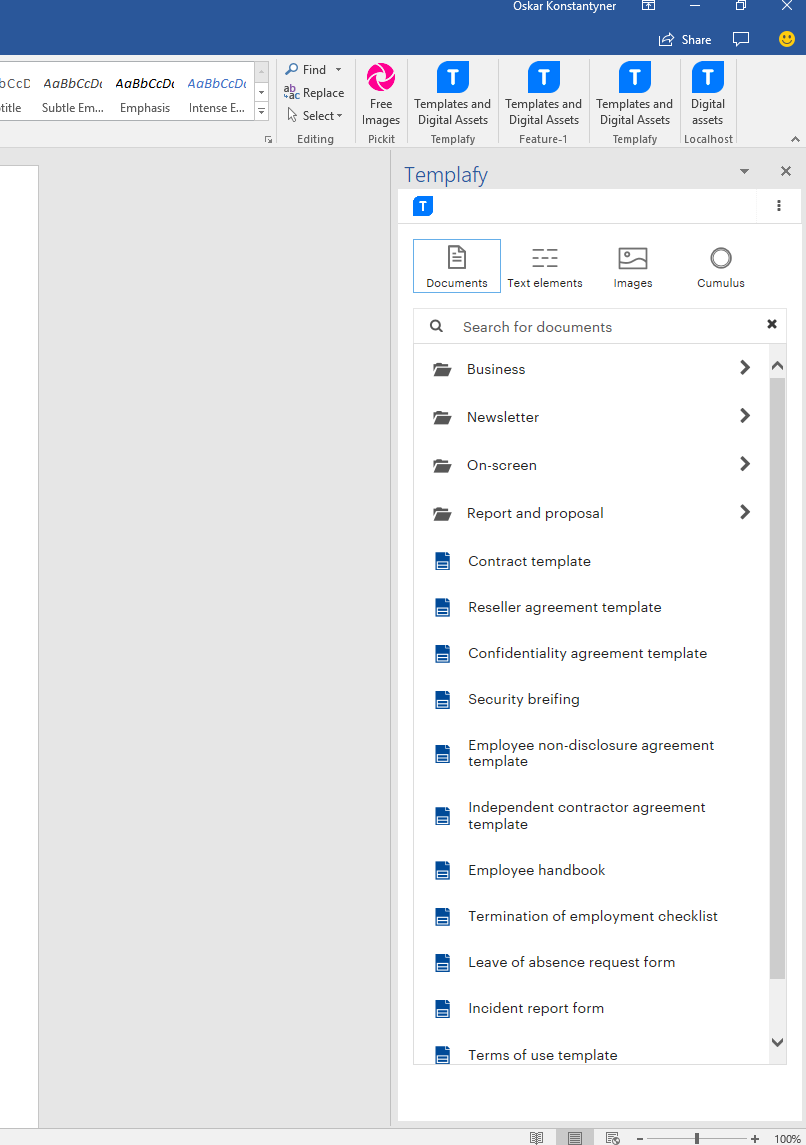Open the Styles pane dialog launcher

(268, 139)
